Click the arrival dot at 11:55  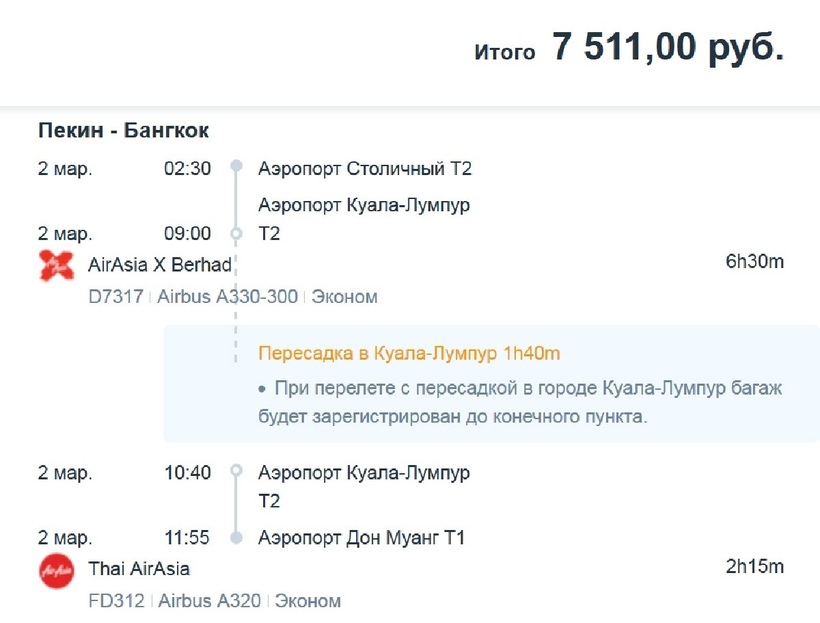pyautogui.click(x=236, y=537)
